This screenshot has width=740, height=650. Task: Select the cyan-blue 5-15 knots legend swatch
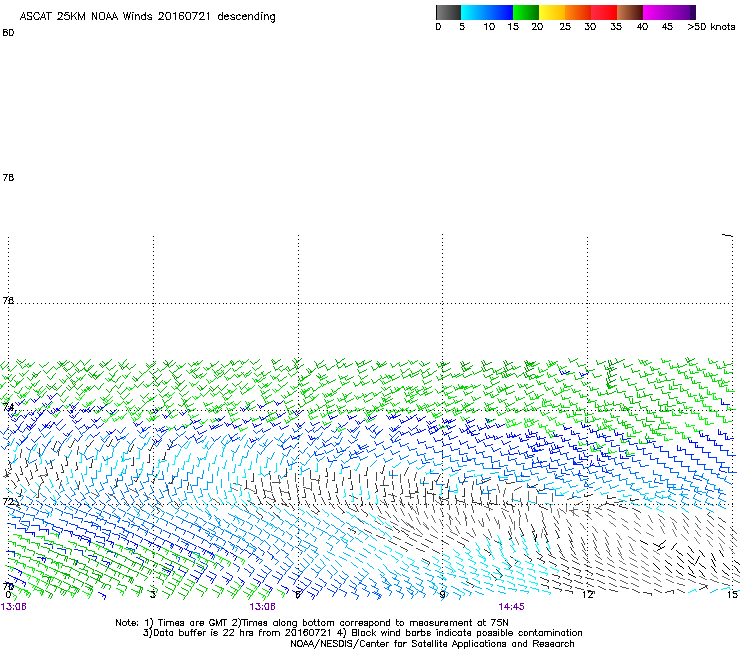487,12
